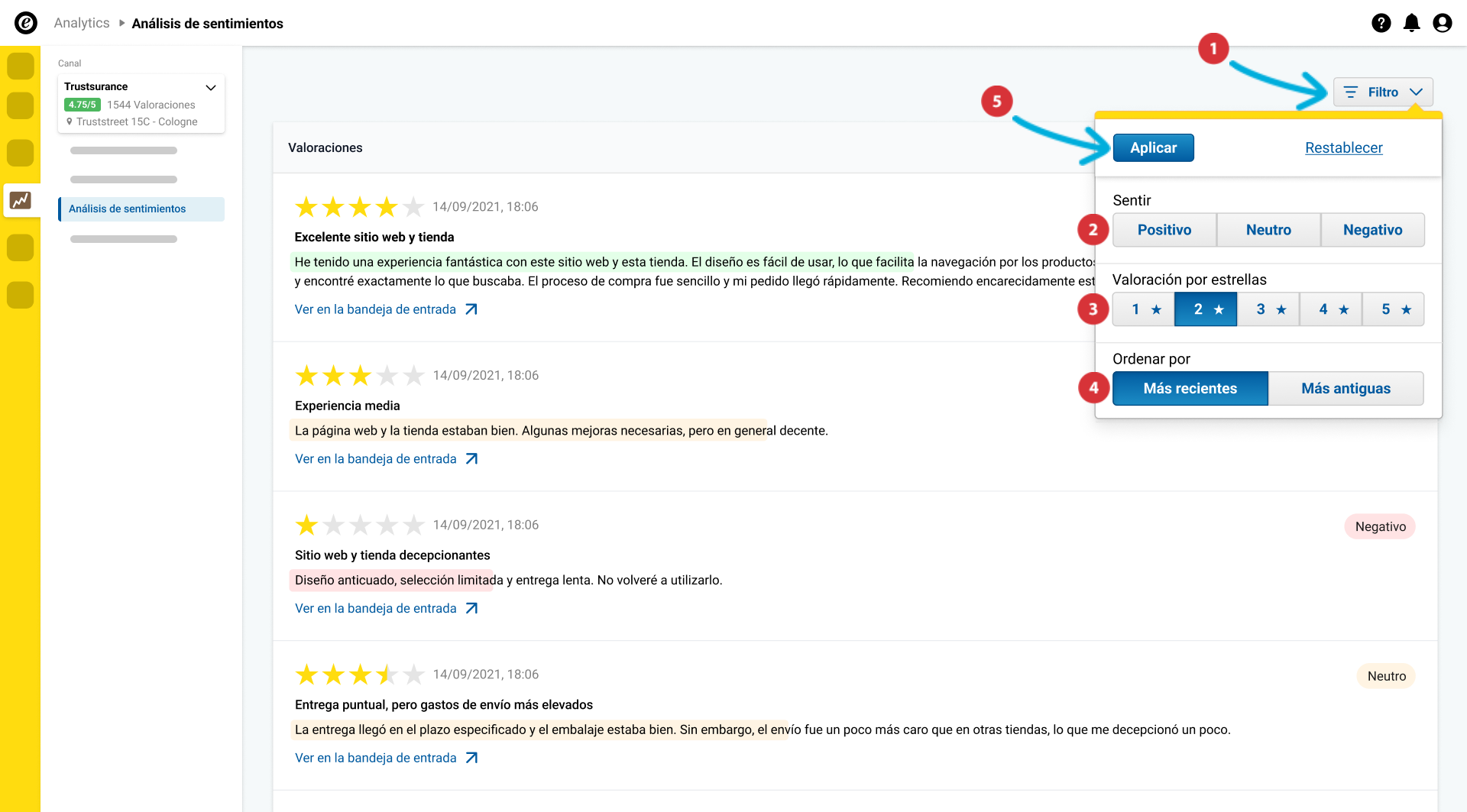Click the location pin next to Truststreet
Viewport: 1467px width, 812px height.
pyautogui.click(x=70, y=121)
